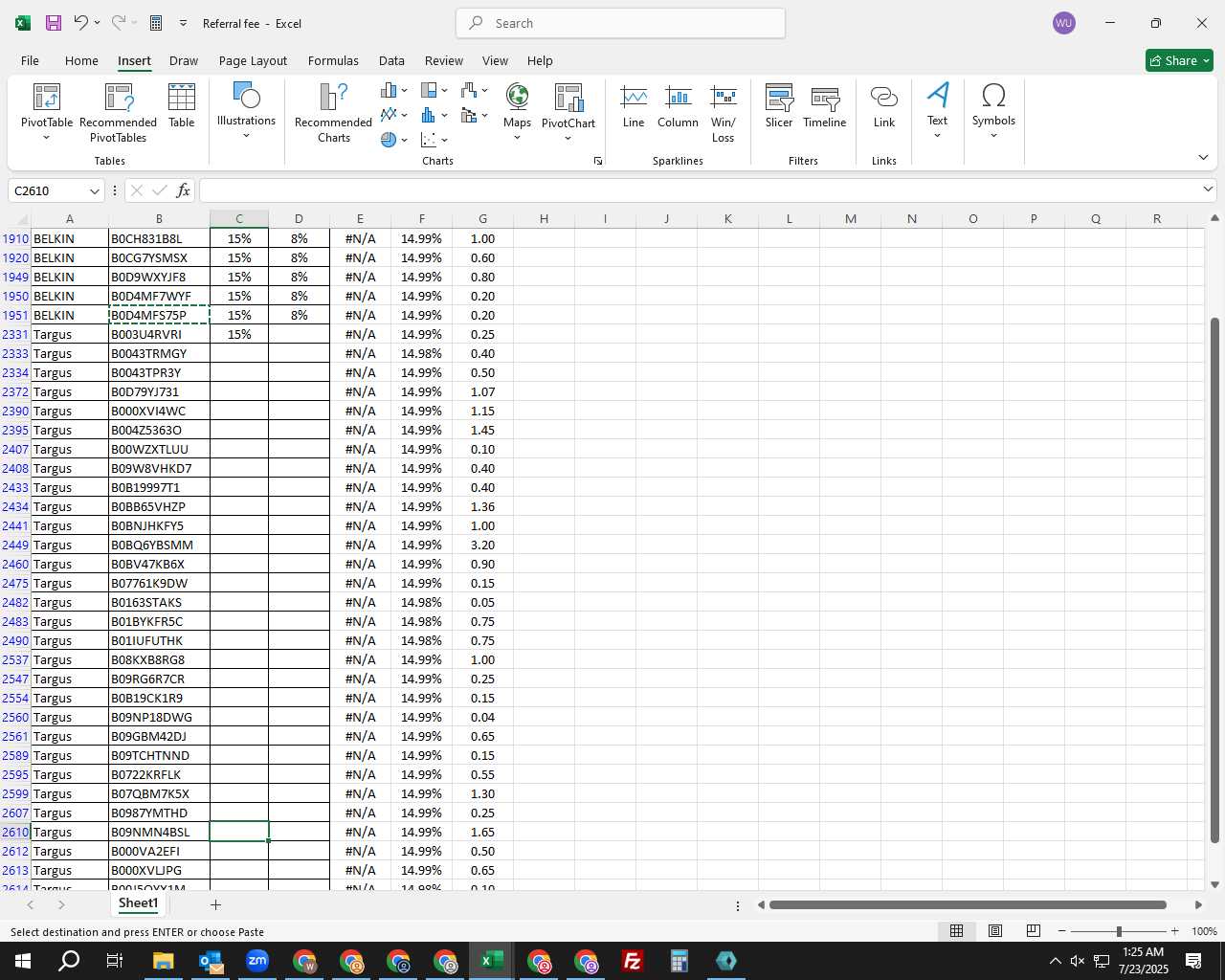
Task: Click the Share button
Action: (x=1179, y=60)
